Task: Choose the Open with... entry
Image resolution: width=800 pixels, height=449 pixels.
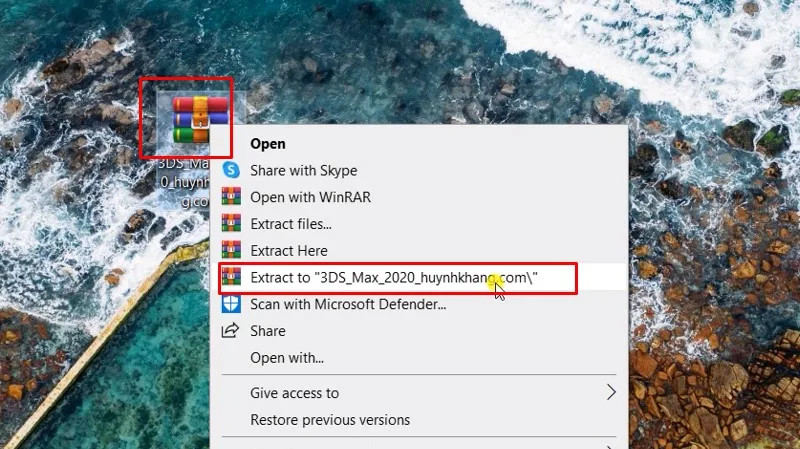Action: pyautogui.click(x=286, y=357)
